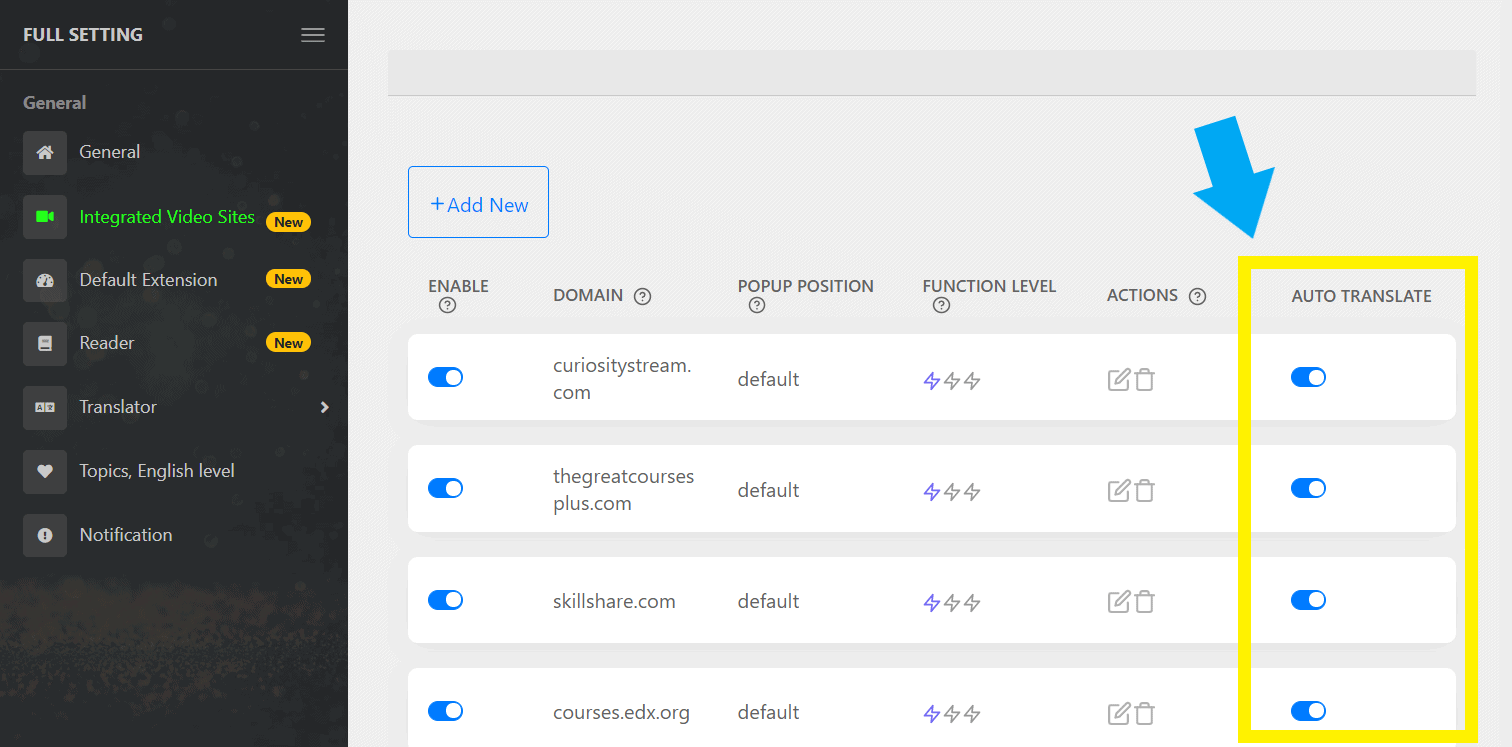Delete the courses.edx.org entry
The height and width of the screenshot is (747, 1512).
[1145, 713]
